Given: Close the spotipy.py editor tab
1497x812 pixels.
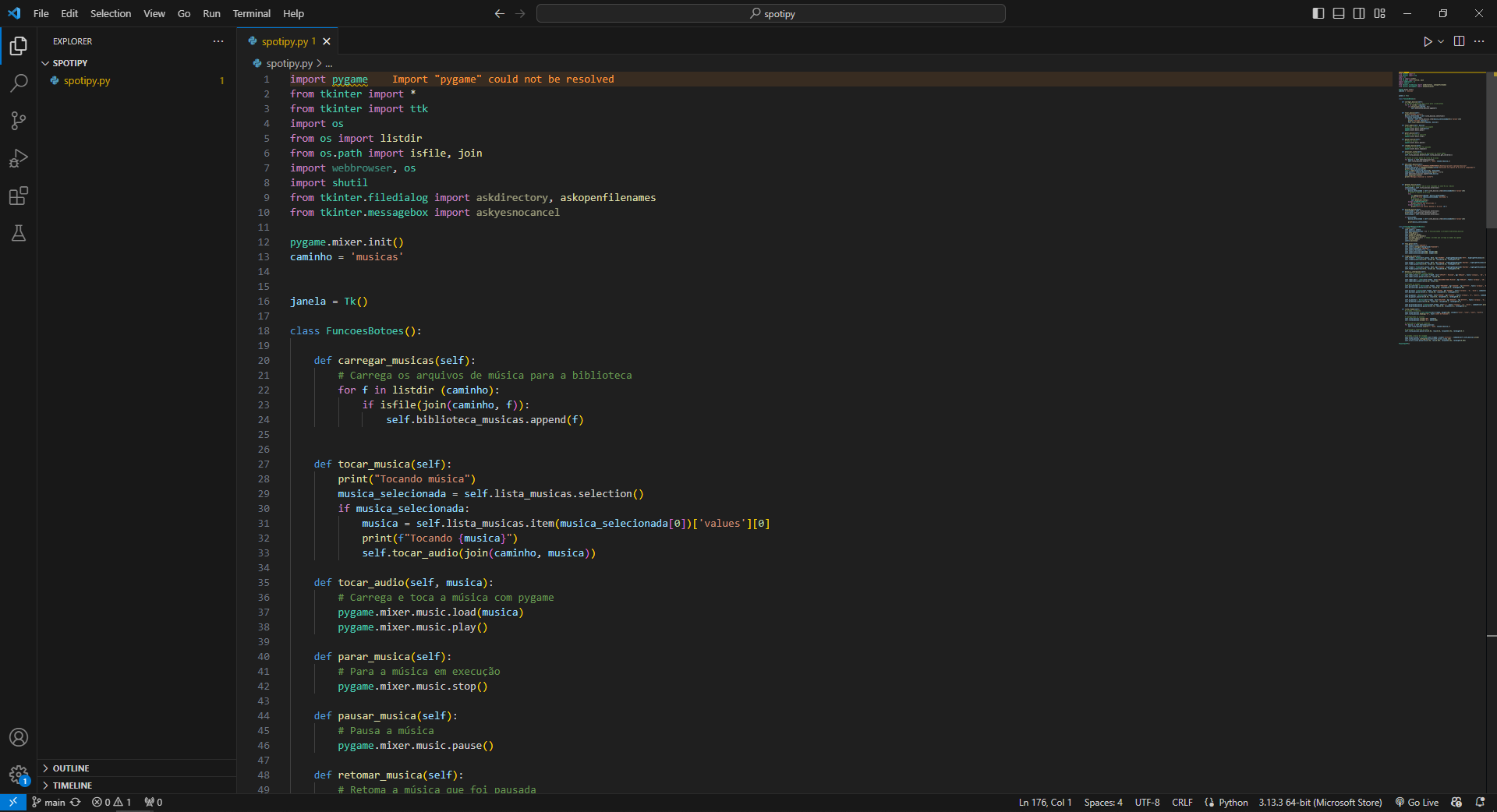Looking at the screenshot, I should [327, 41].
